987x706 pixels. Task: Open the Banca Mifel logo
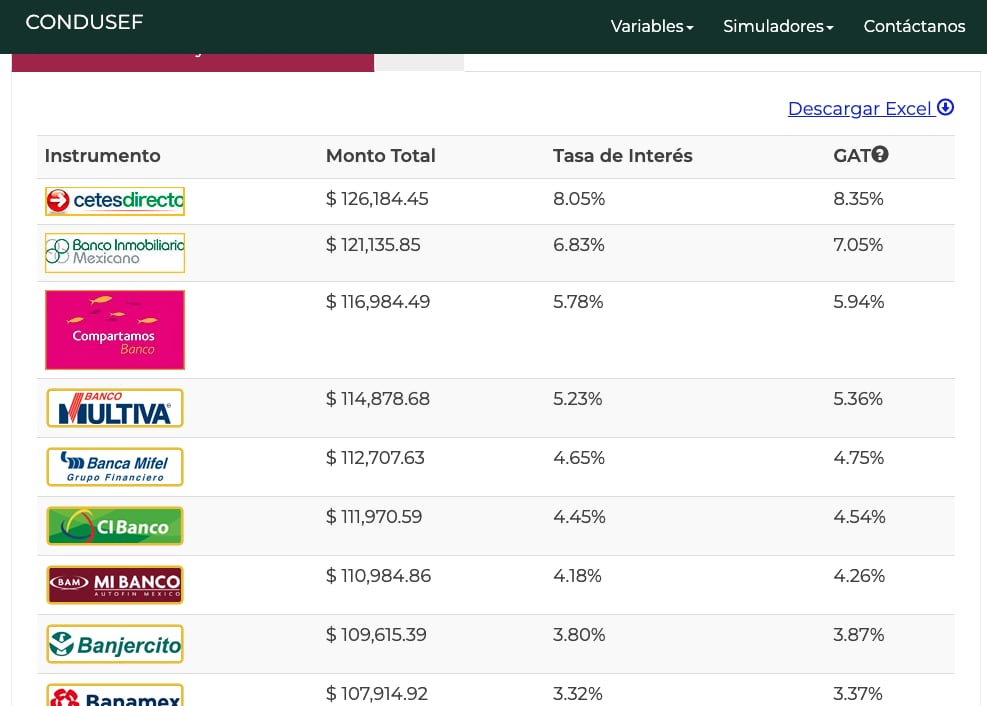click(x=115, y=467)
